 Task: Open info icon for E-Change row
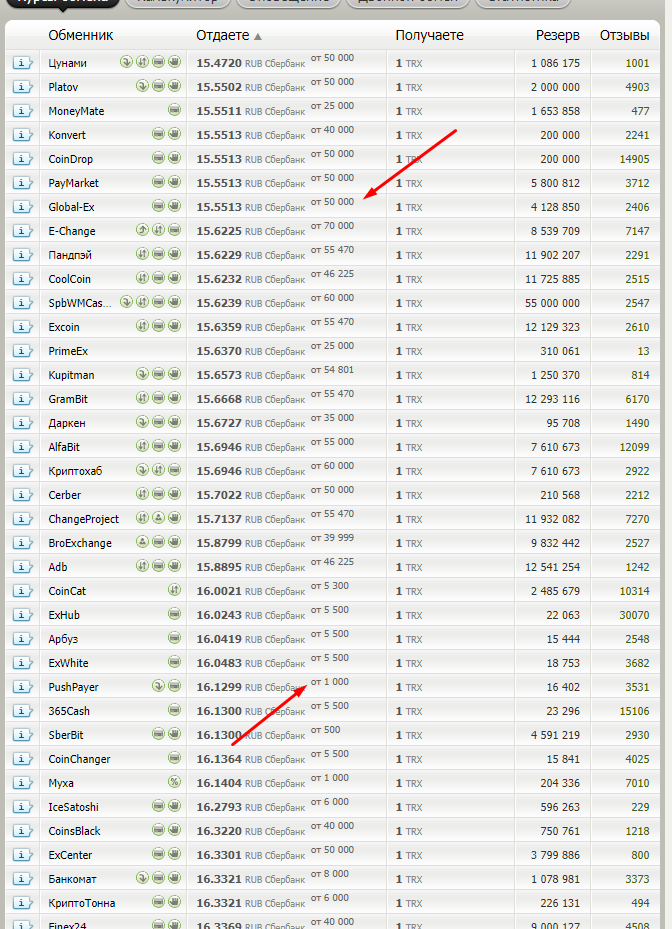23,230
